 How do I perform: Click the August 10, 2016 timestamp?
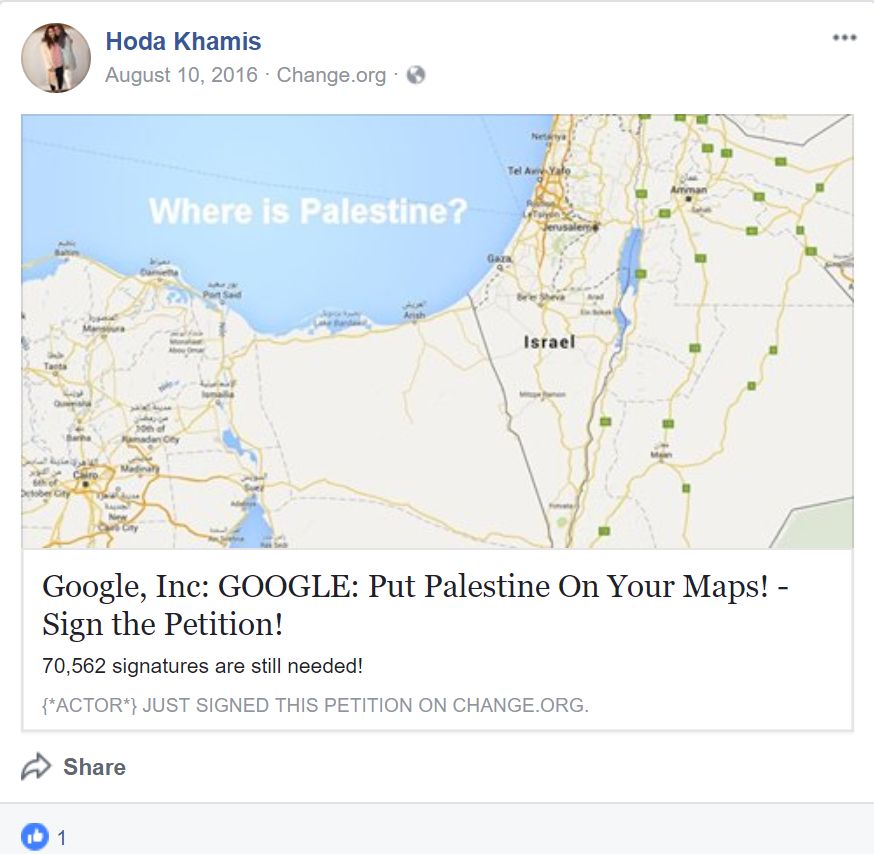coord(181,75)
